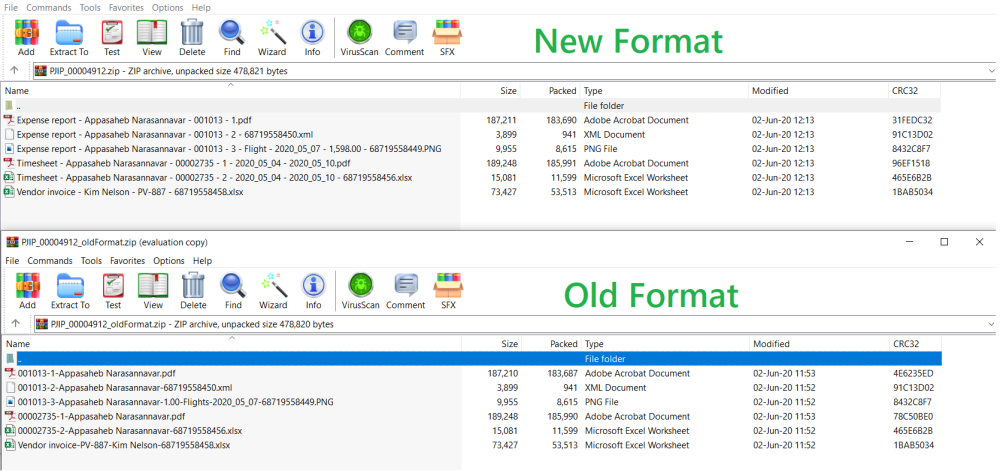The image size is (1000, 474).
Task: Click SFX icon in top window toolbar
Action: click(447, 37)
